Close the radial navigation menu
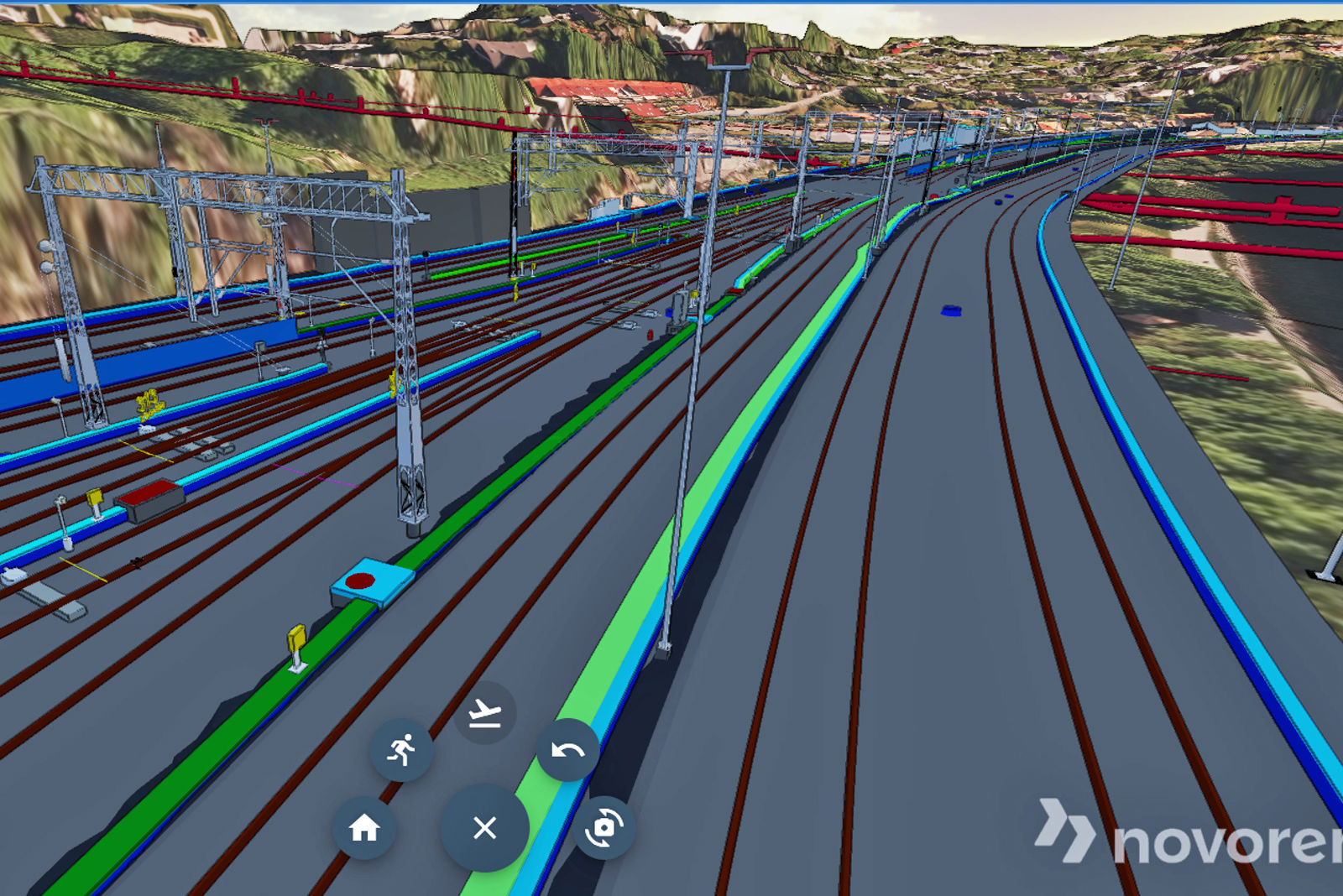 point(484,828)
